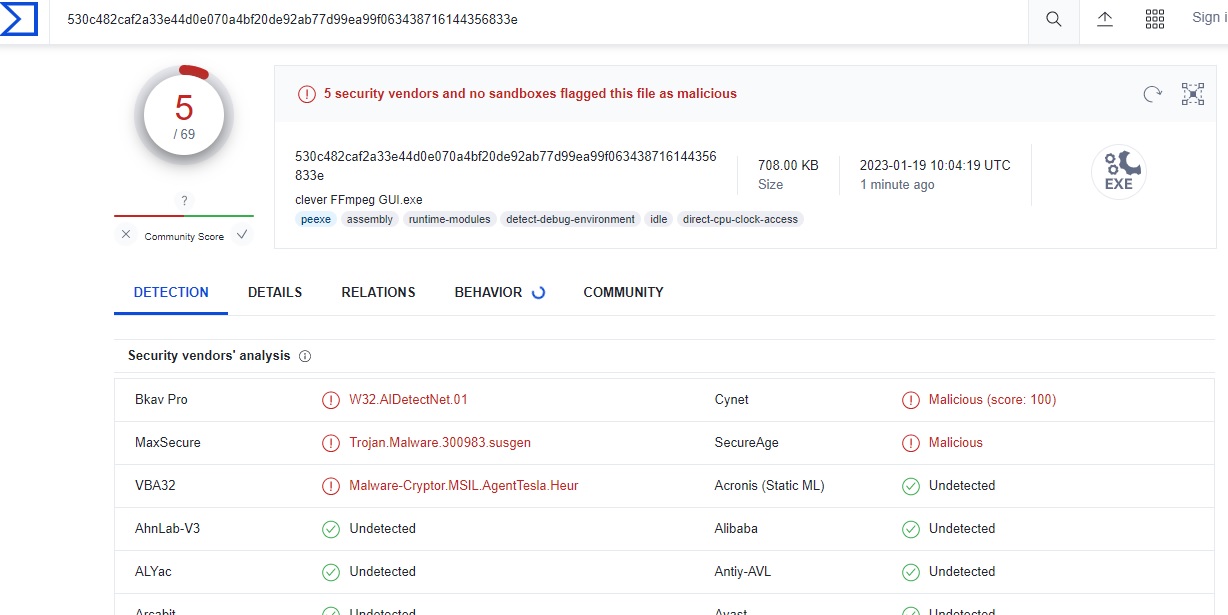Click the Antiy-AVL vendor name
This screenshot has width=1228, height=615.
[x=743, y=572]
